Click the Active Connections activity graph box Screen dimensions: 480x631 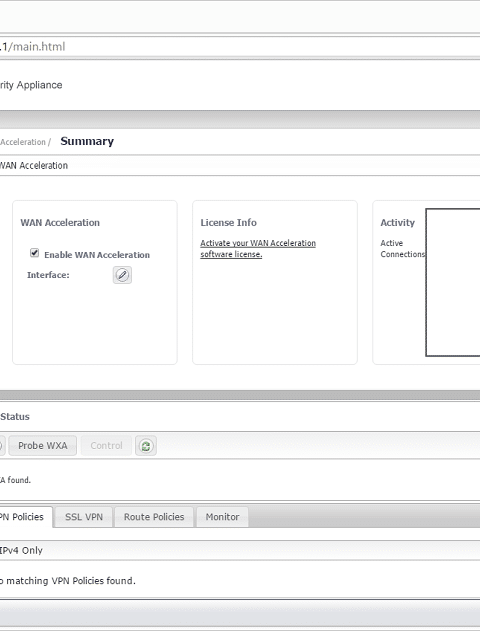[x=453, y=282]
